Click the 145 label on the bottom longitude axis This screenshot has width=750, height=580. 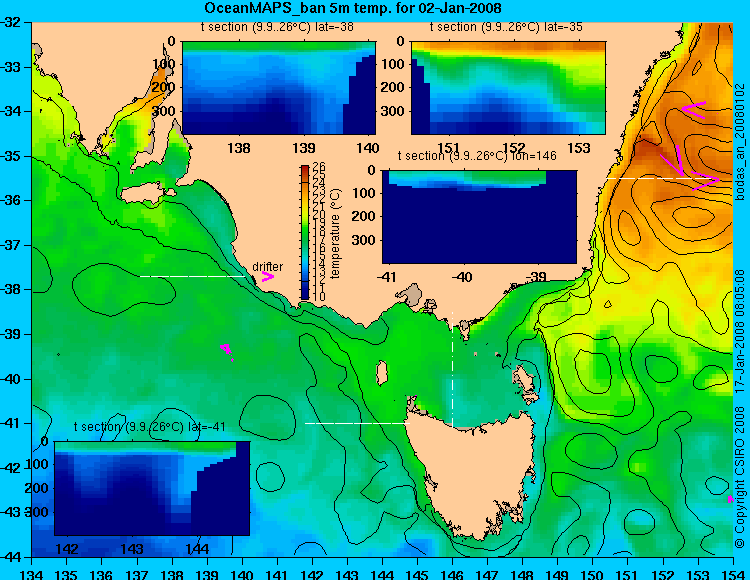[418, 574]
